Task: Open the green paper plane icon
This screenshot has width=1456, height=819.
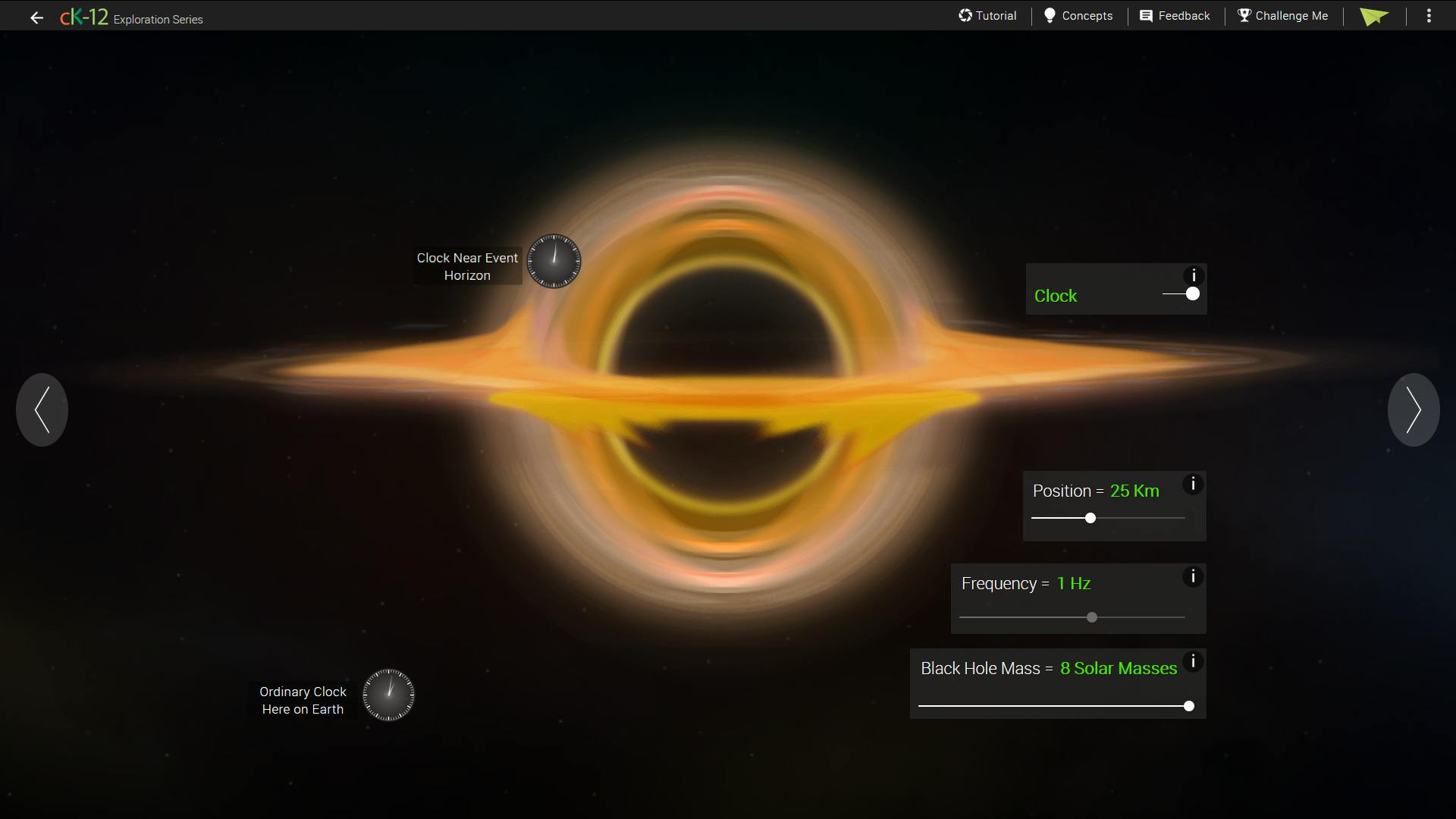Action: tap(1374, 17)
